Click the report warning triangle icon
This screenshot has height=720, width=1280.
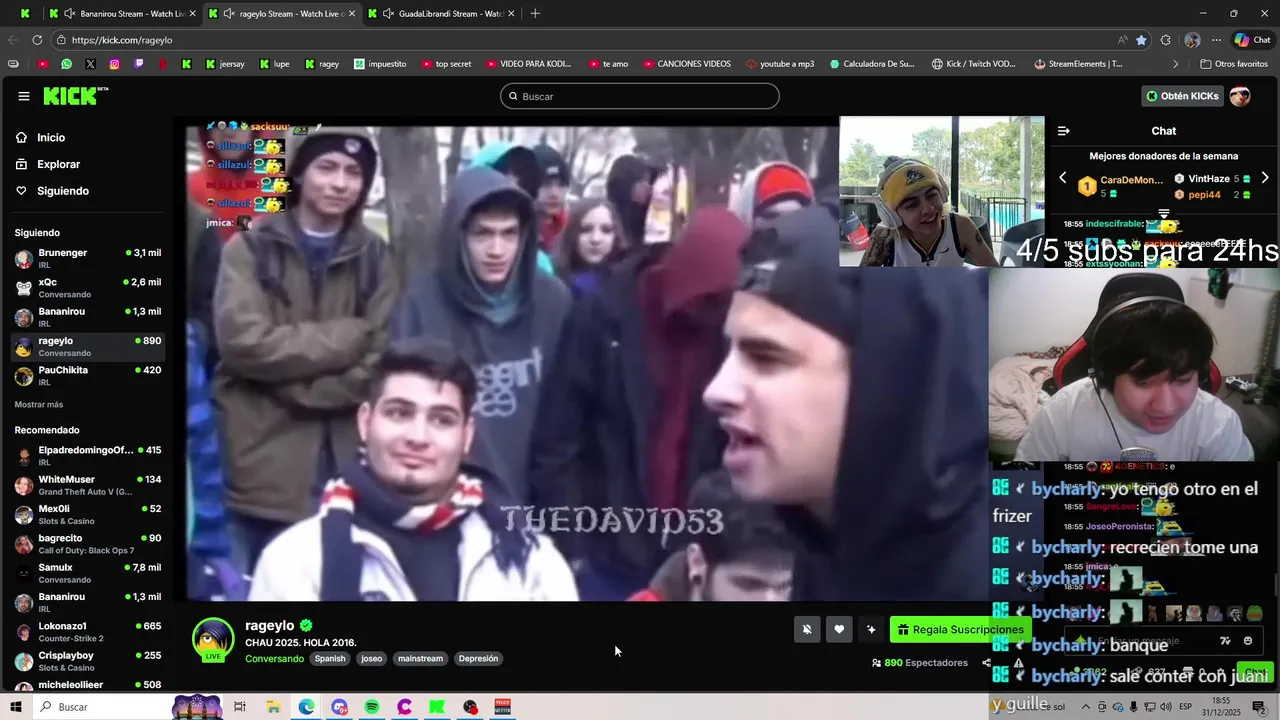[x=1018, y=663]
